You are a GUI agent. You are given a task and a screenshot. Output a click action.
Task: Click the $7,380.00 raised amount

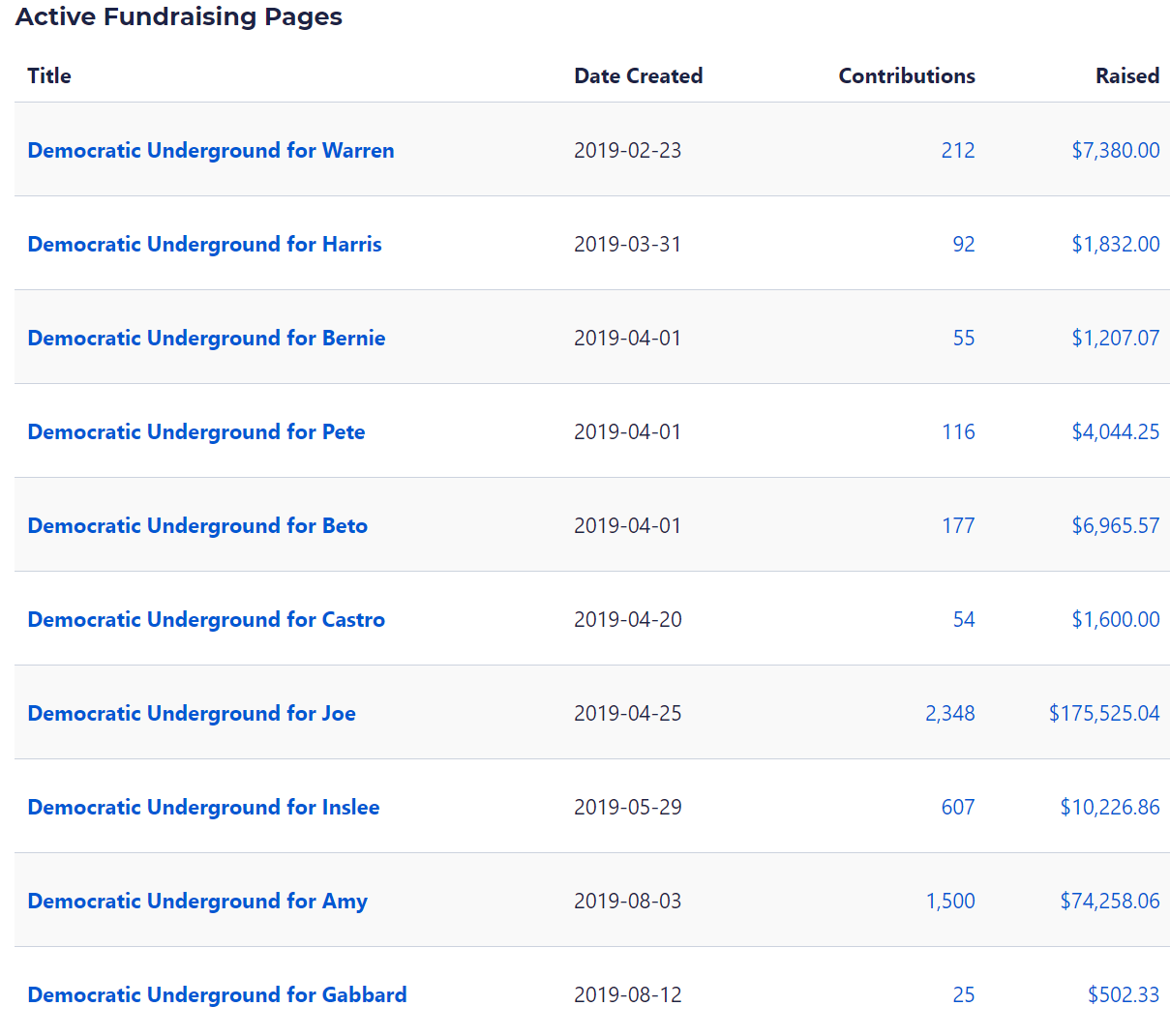[x=1115, y=150]
